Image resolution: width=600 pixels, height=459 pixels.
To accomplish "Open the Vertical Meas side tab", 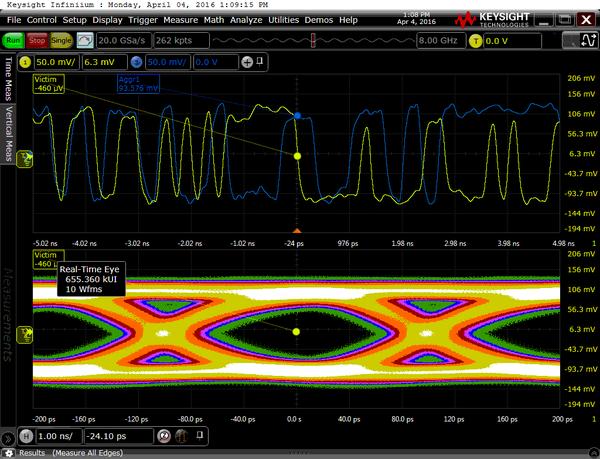I will pos(8,133).
